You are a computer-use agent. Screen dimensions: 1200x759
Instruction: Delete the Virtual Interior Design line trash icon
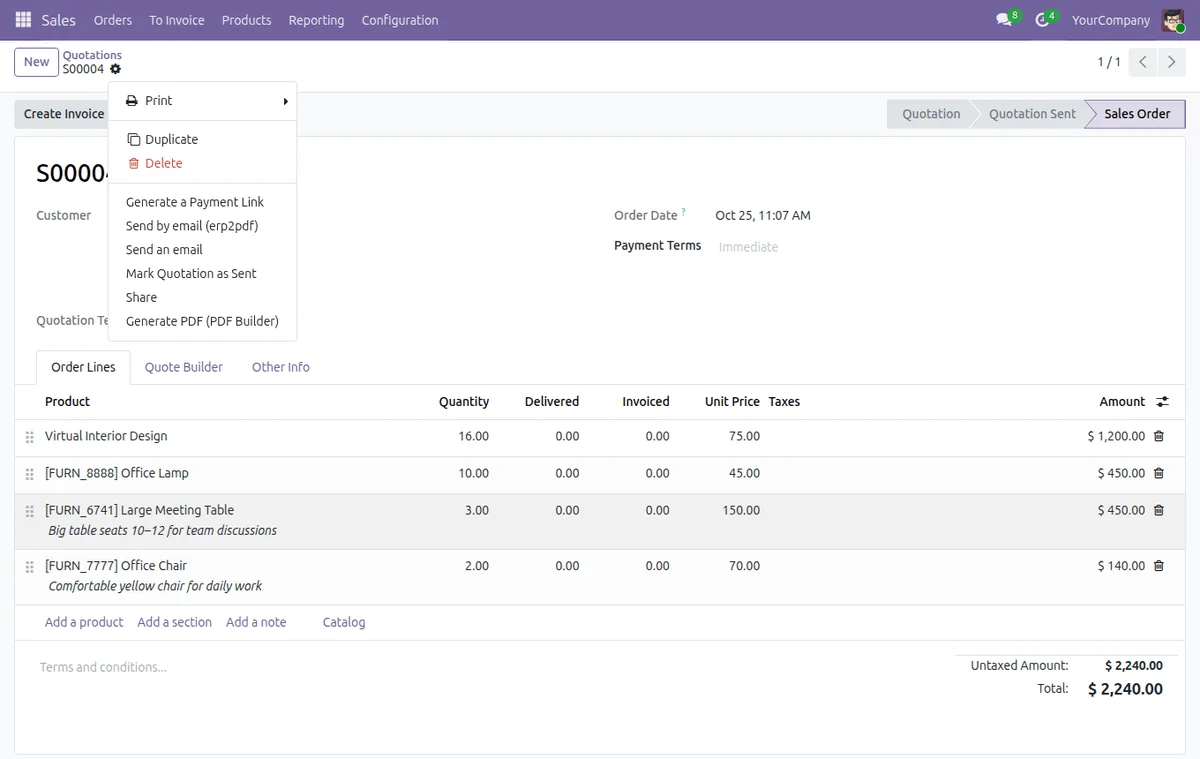point(1159,436)
